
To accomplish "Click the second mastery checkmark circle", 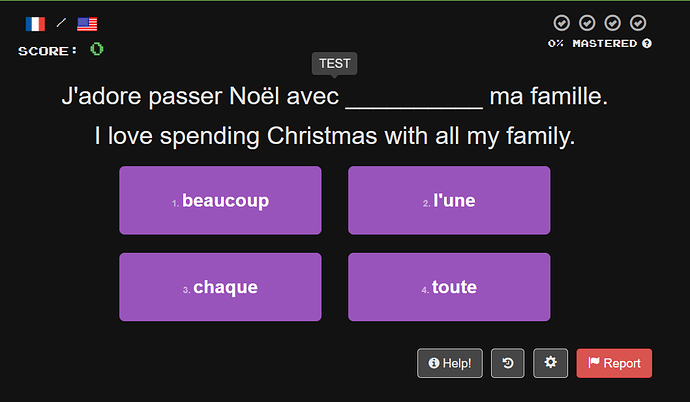I will pyautogui.click(x=587, y=23).
